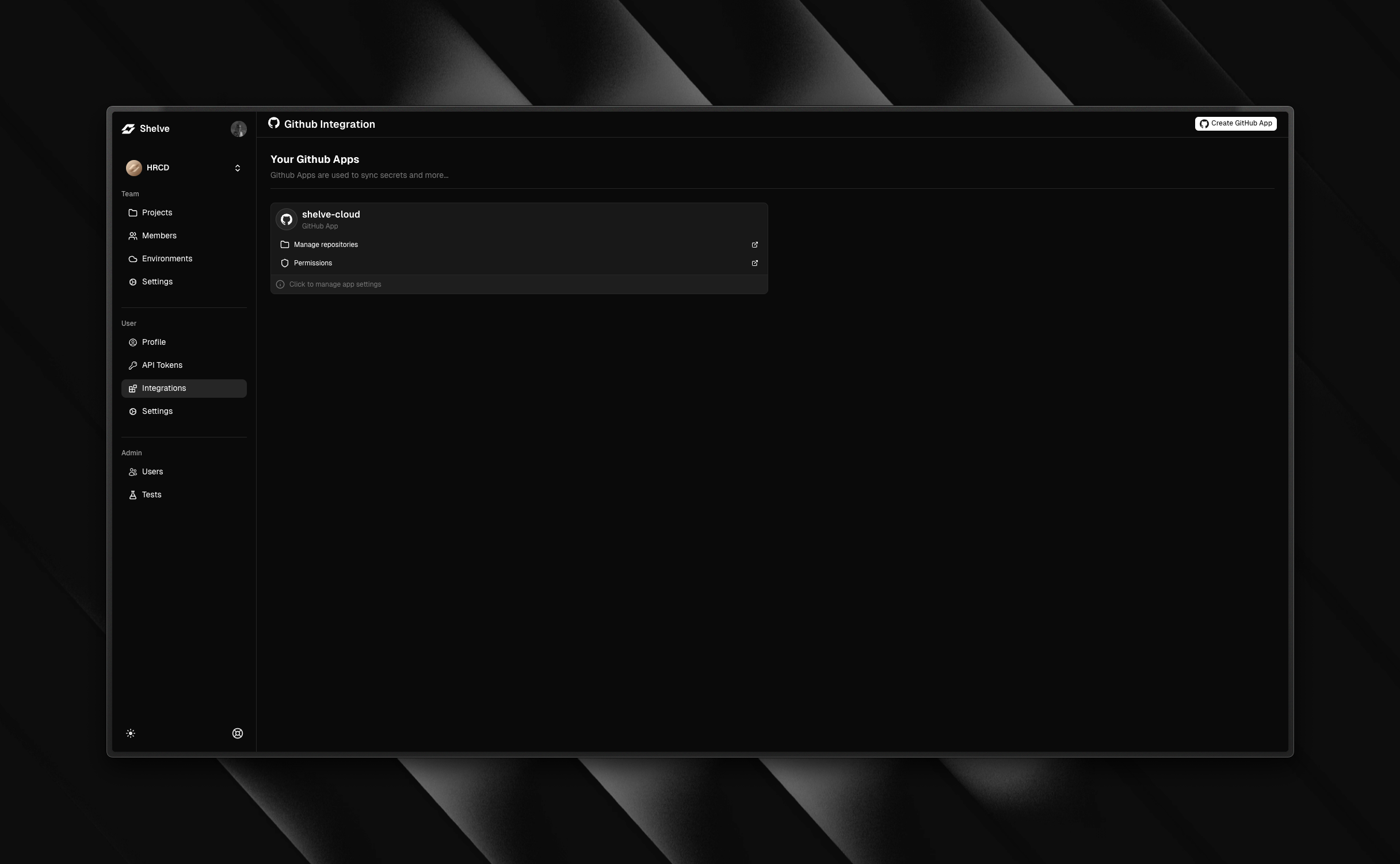Open Permissions external link
This screenshot has width=1400, height=864.
coord(755,263)
